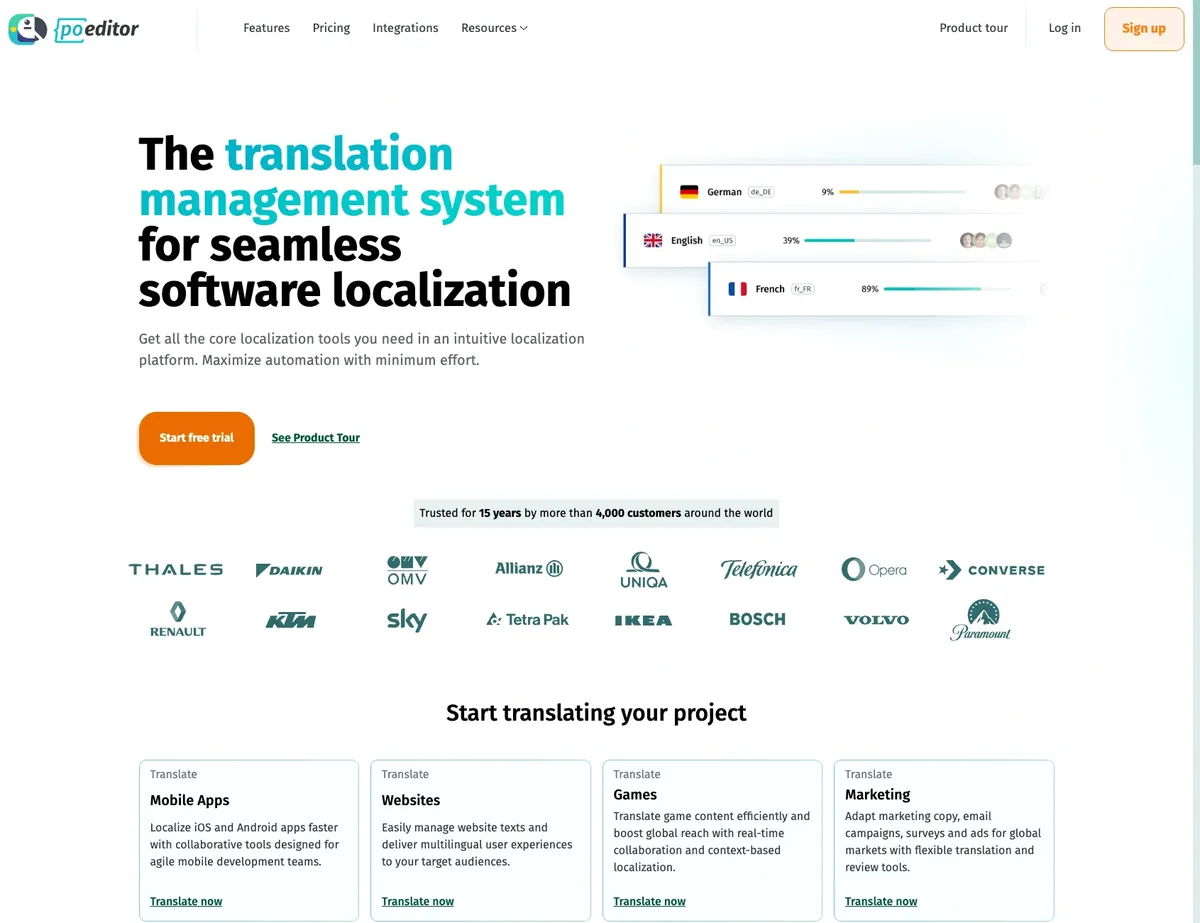This screenshot has width=1200, height=923.
Task: Select the Mobile Apps card heading
Action: [x=190, y=800]
